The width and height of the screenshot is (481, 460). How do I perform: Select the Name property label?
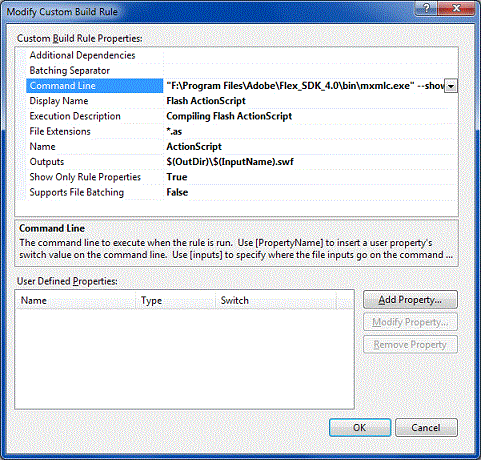[42, 147]
